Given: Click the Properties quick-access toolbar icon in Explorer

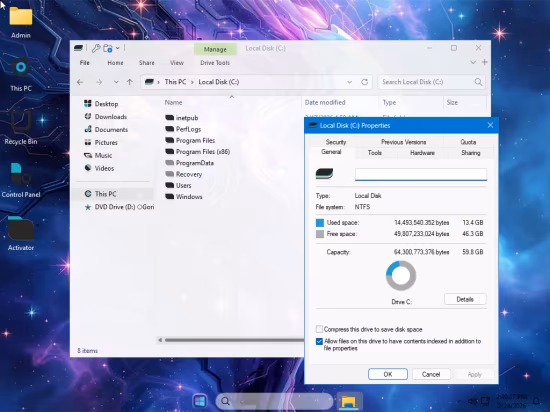Looking at the screenshot, I should [96, 48].
